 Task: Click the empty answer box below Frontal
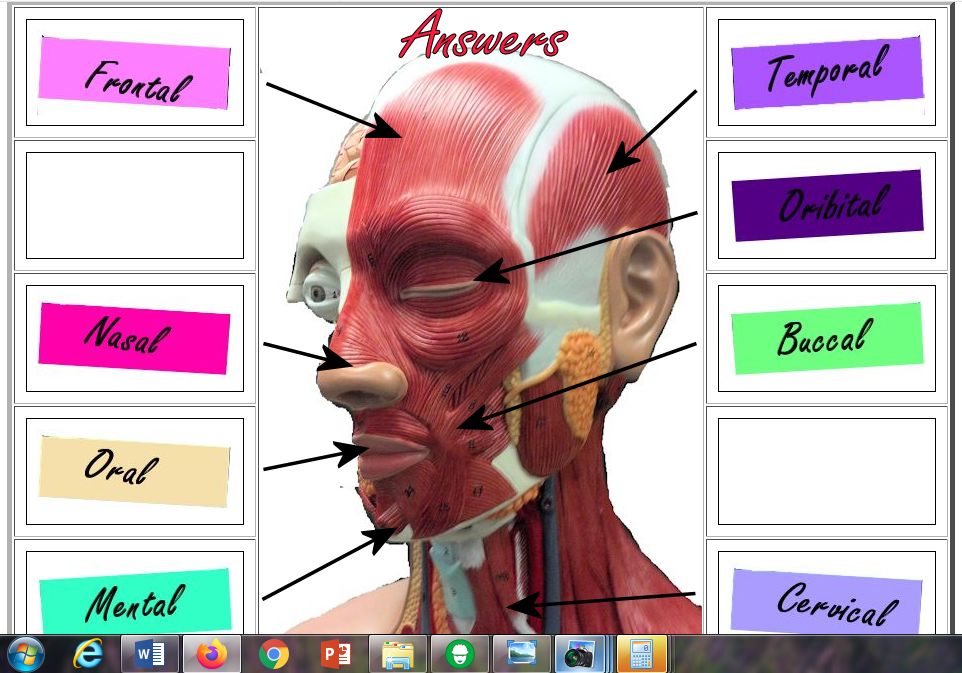pyautogui.click(x=135, y=206)
